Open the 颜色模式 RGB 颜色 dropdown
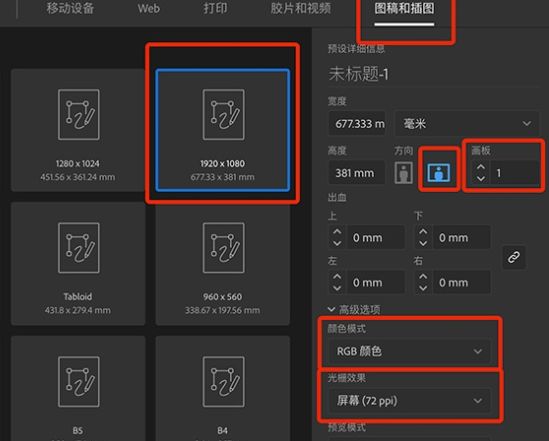The height and width of the screenshot is (441, 549). (x=409, y=351)
